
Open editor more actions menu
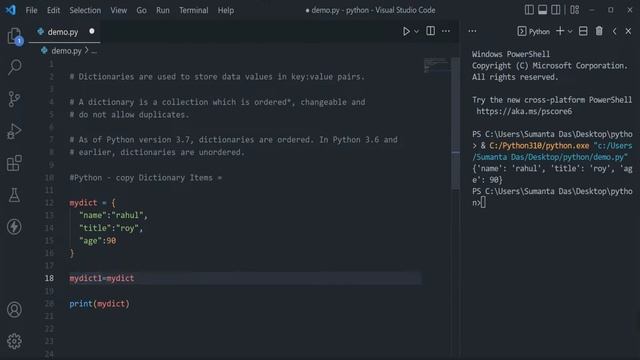pos(446,31)
